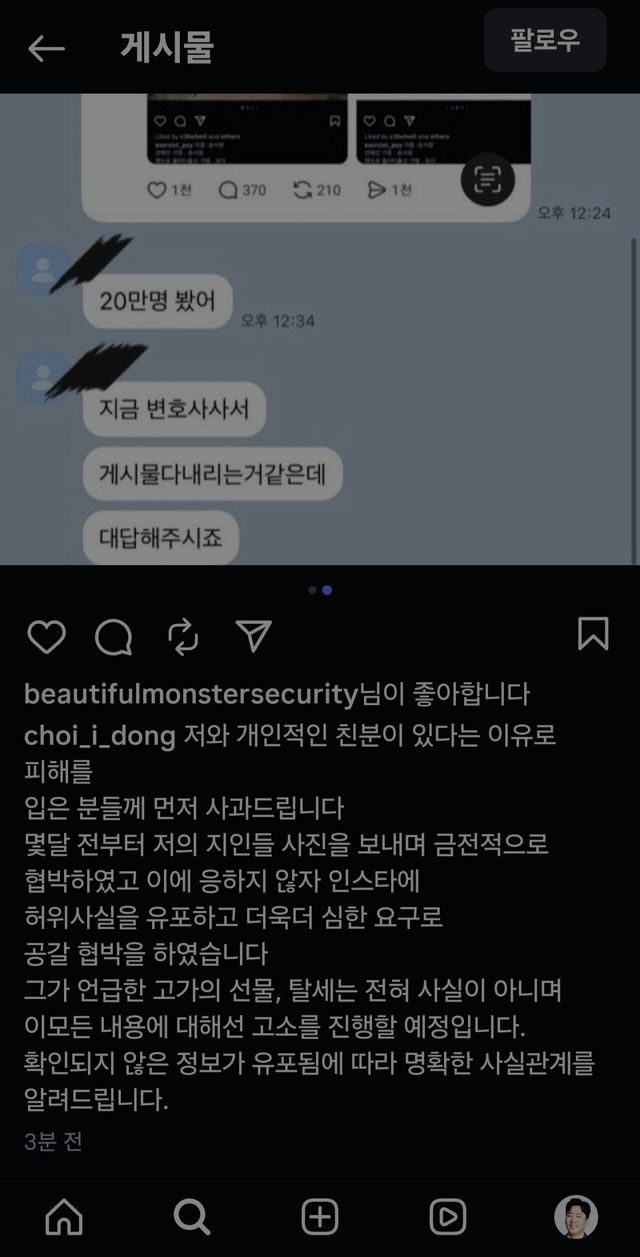Image resolution: width=640 pixels, height=1257 pixels.
Task: Save the post with the bookmark icon
Action: point(593,634)
